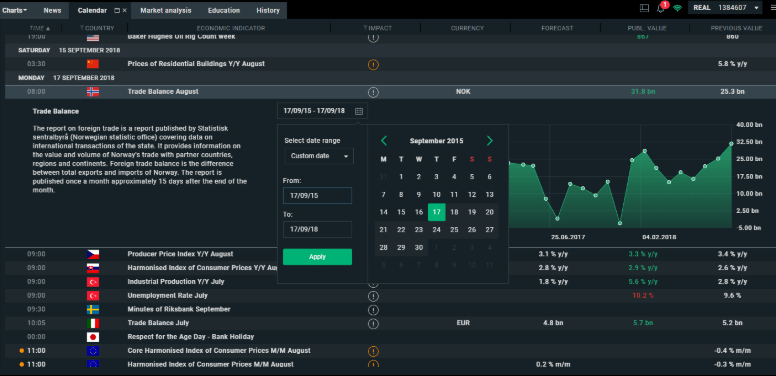Screen dimensions: 776x376
Task: Go to previous month in date picker
Action: click(384, 141)
